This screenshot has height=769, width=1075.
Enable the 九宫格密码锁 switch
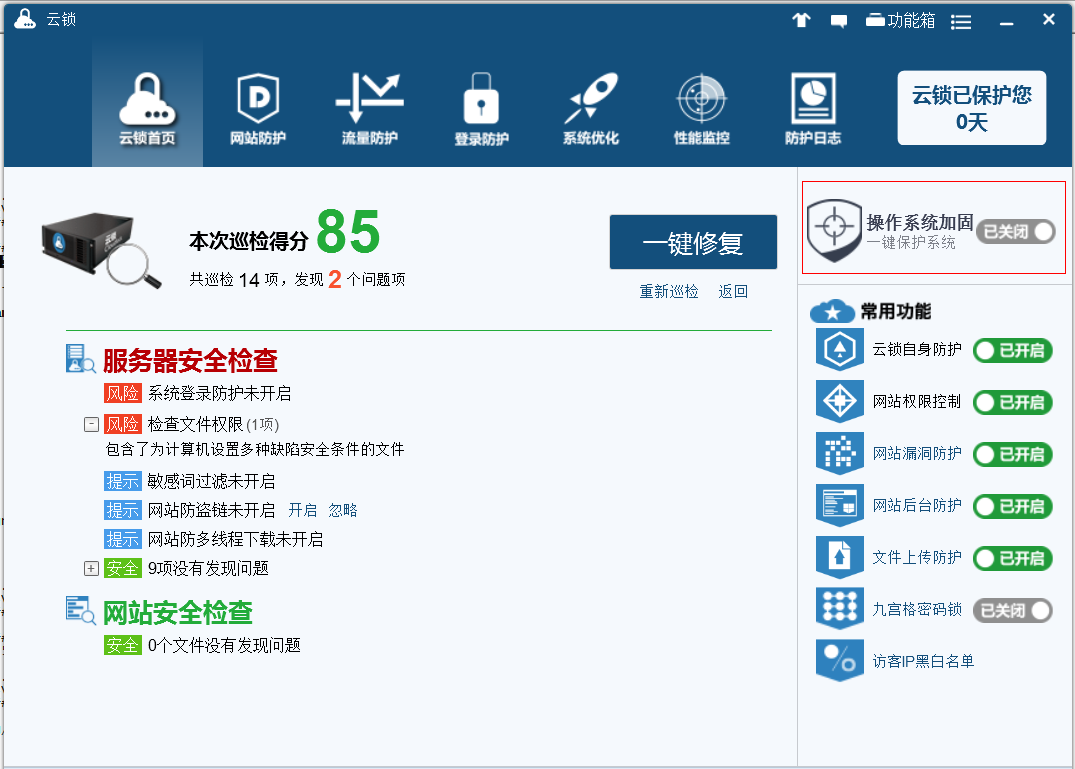(x=1013, y=610)
